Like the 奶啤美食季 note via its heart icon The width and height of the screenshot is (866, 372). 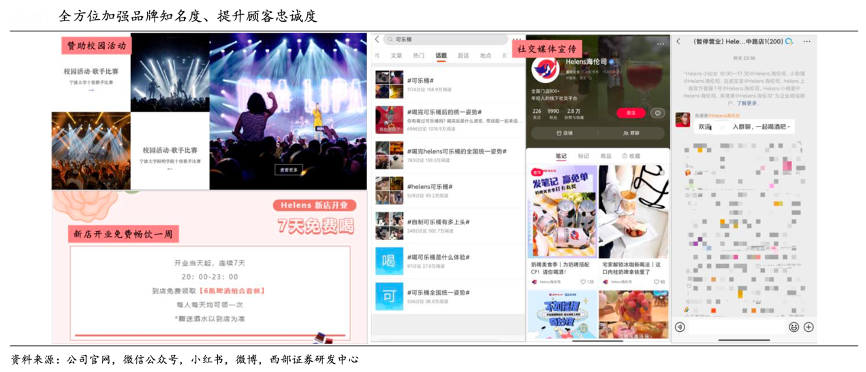click(583, 281)
